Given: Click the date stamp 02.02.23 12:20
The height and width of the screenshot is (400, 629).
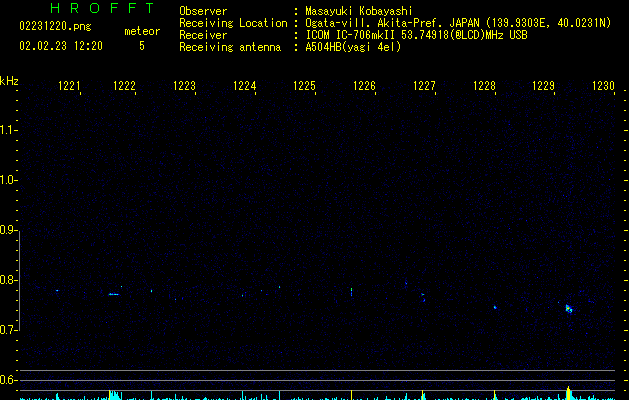Looking at the screenshot, I should click(x=61, y=45).
